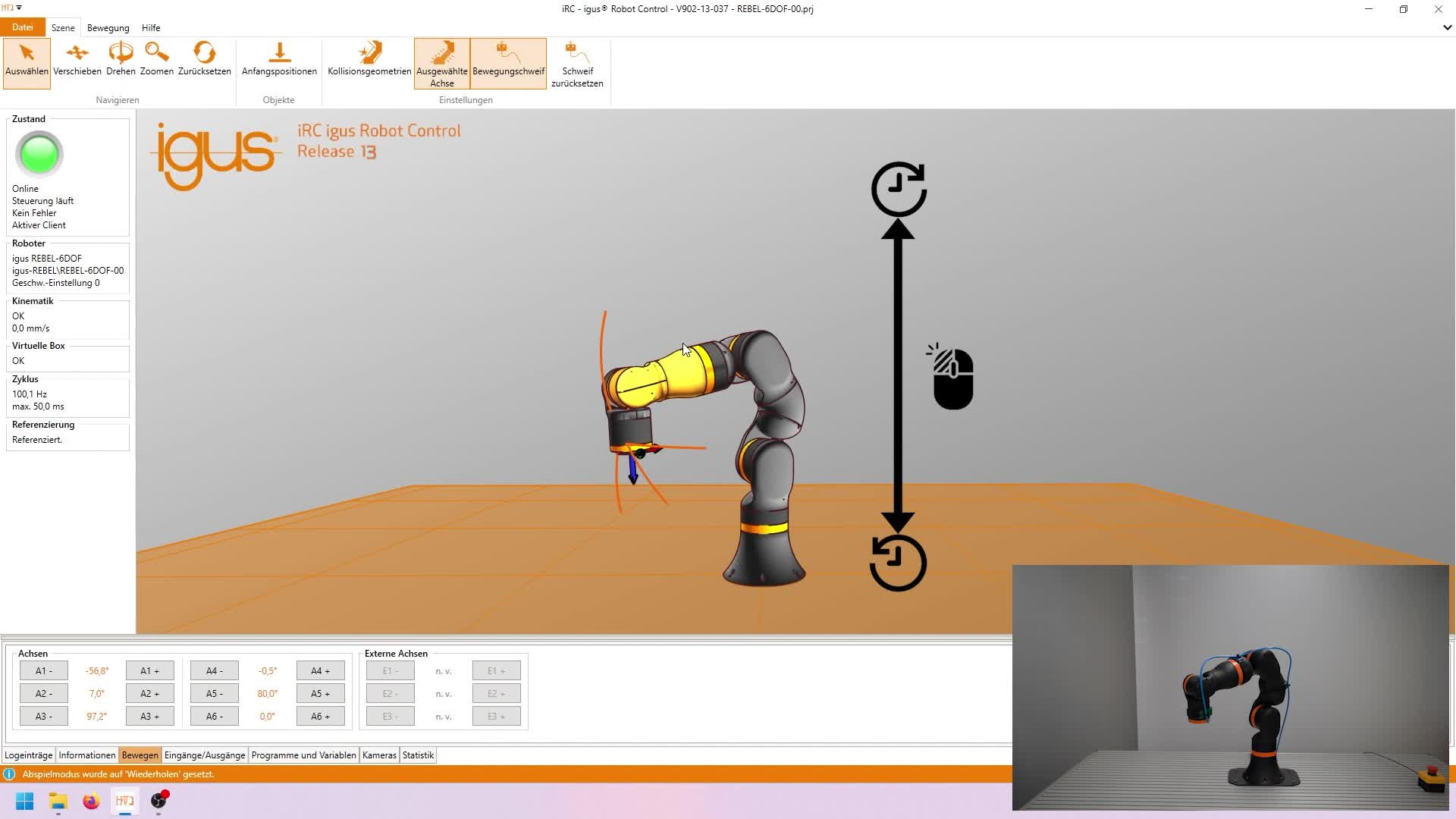The width and height of the screenshot is (1456, 819).
Task: Toggle Ausgewählte Achse highlighting
Action: 442,64
